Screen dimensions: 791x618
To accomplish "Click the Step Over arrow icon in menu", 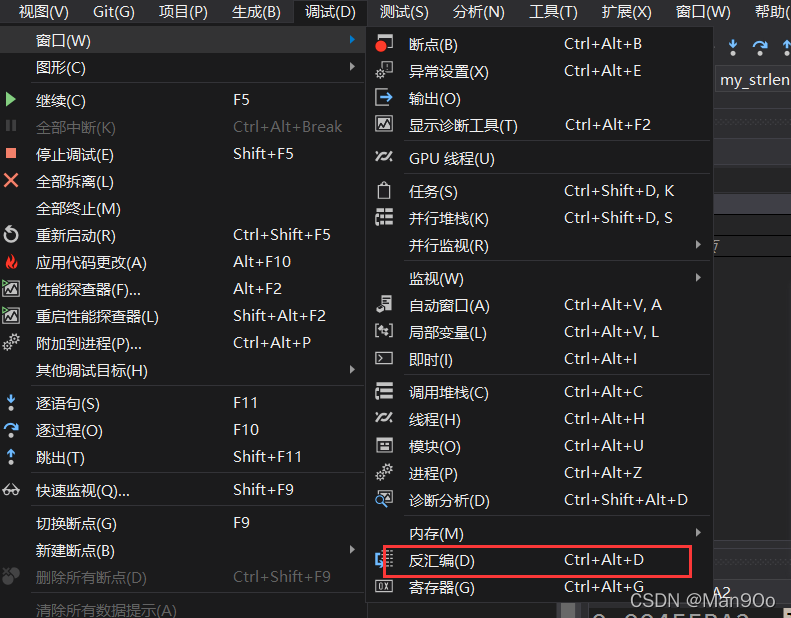I will [11, 430].
